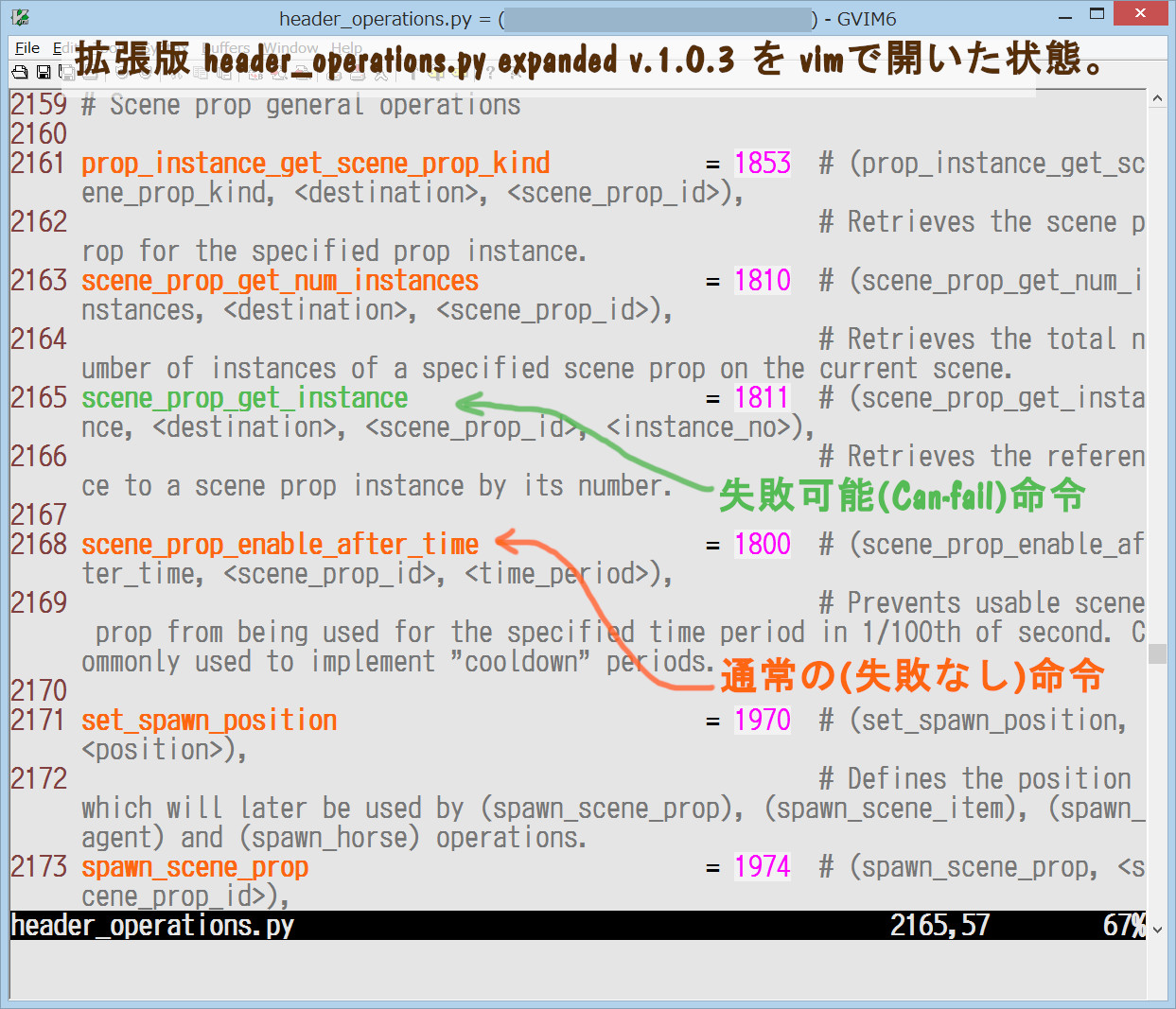
Task: Open the Buffers menu
Action: click(x=226, y=48)
